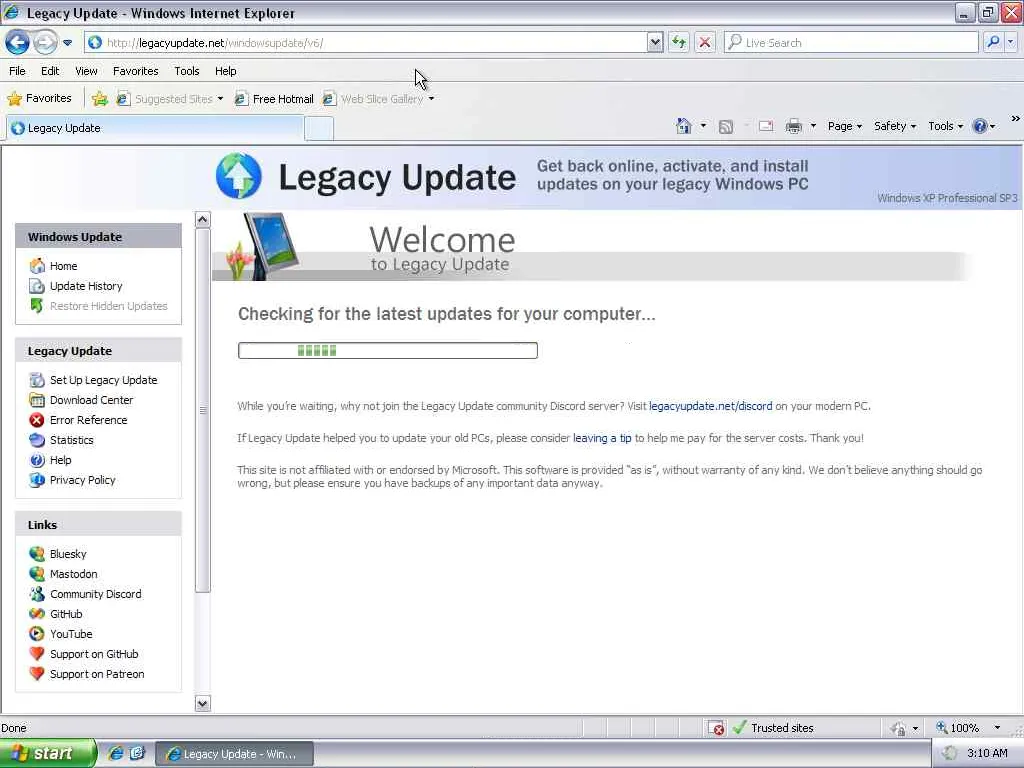
Task: Click the Community Discord people icon
Action: (x=37, y=594)
